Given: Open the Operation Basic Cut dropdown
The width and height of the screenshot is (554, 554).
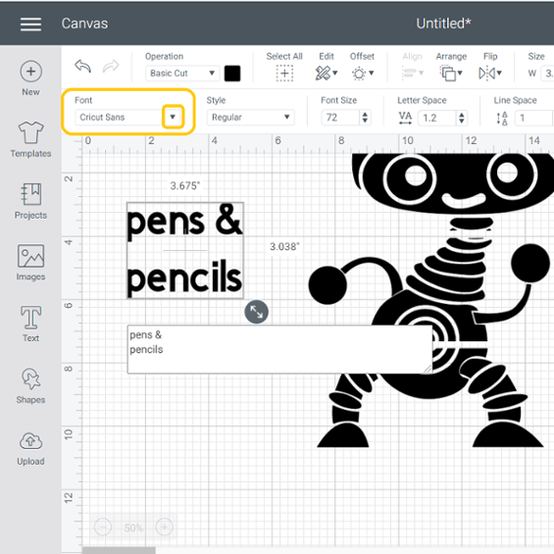Looking at the screenshot, I should pyautogui.click(x=182, y=73).
